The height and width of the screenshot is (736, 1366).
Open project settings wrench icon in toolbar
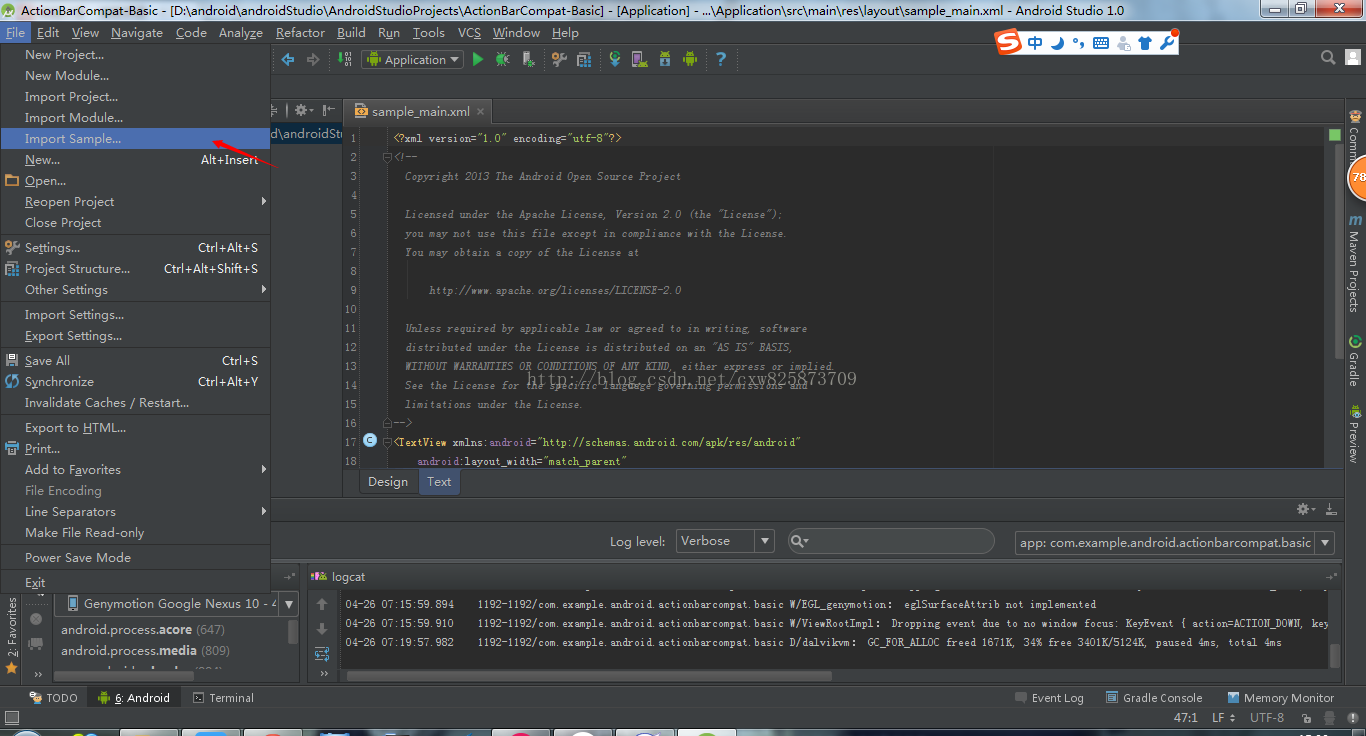pos(559,60)
